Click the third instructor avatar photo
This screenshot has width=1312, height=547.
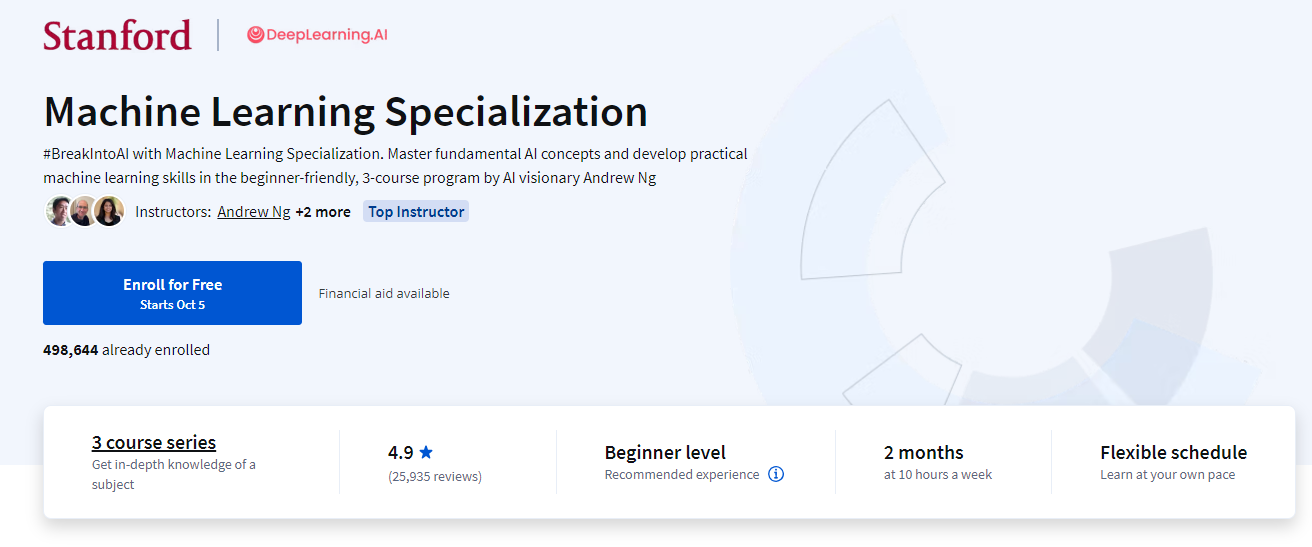tap(109, 211)
